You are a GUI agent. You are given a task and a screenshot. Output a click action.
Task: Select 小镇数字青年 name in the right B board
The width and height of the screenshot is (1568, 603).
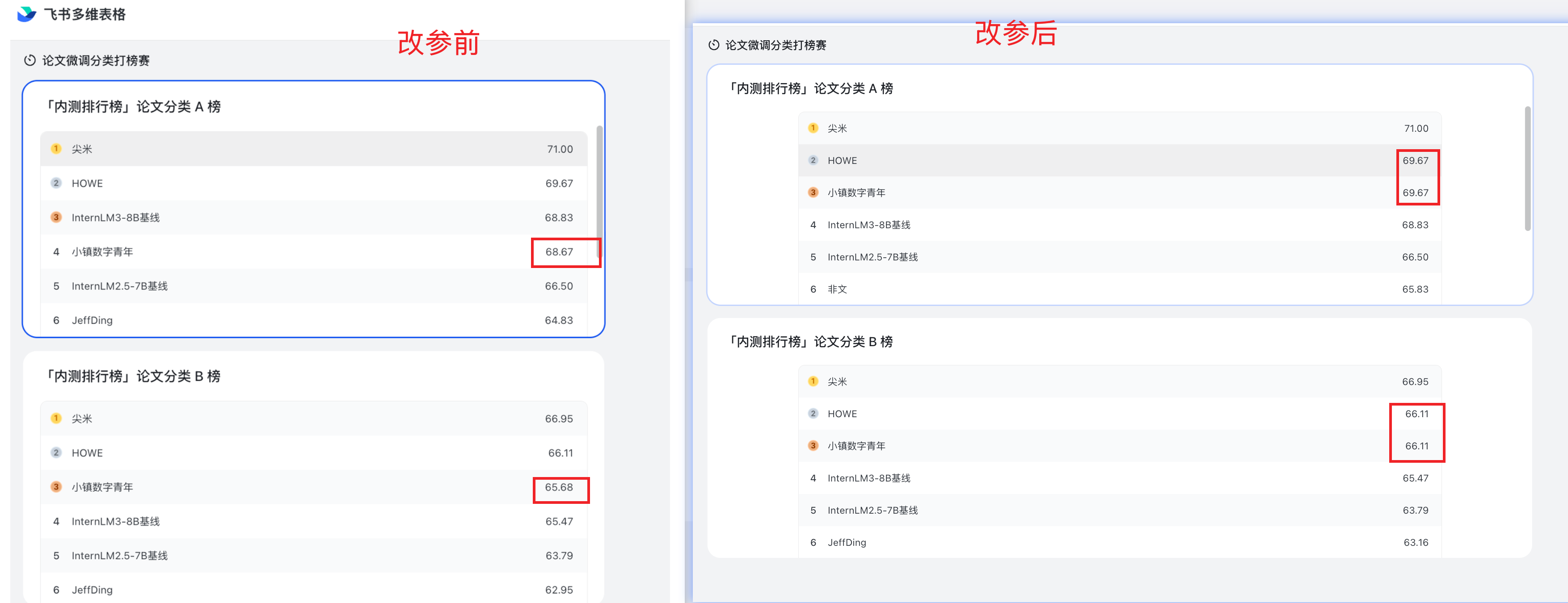[x=856, y=446]
